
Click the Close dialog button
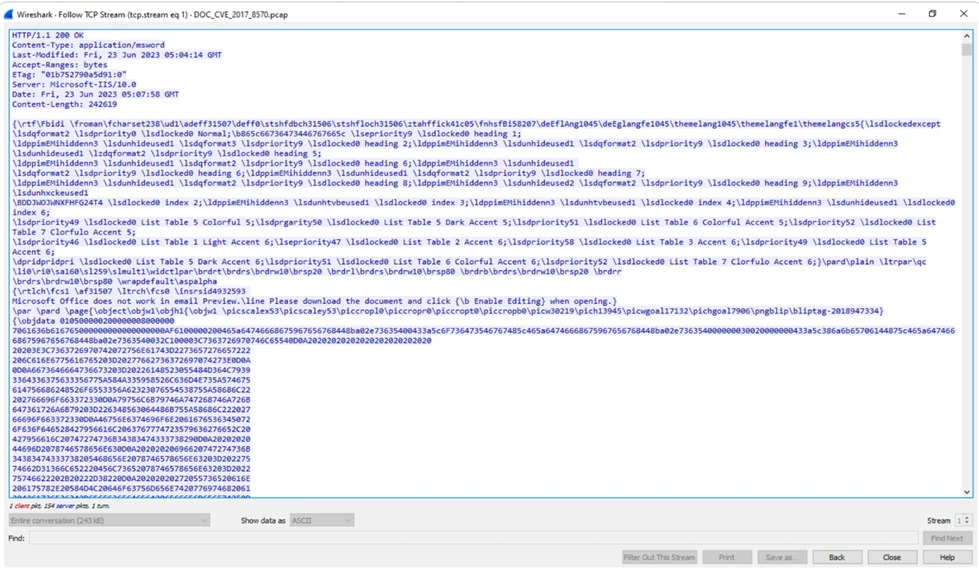[x=892, y=557]
